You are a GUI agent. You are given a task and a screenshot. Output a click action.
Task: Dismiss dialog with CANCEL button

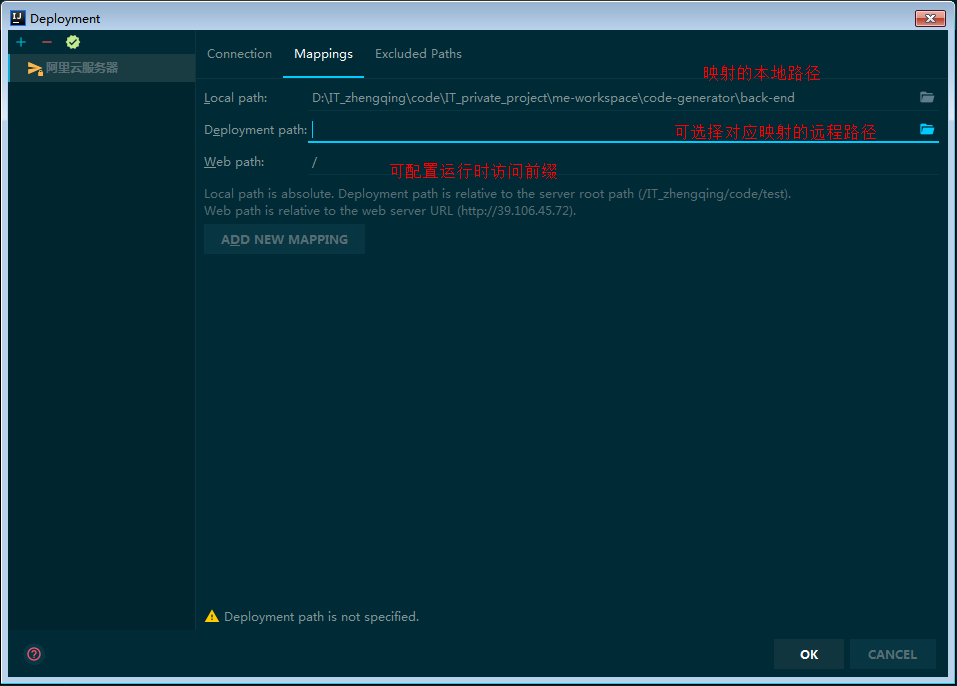tap(892, 654)
